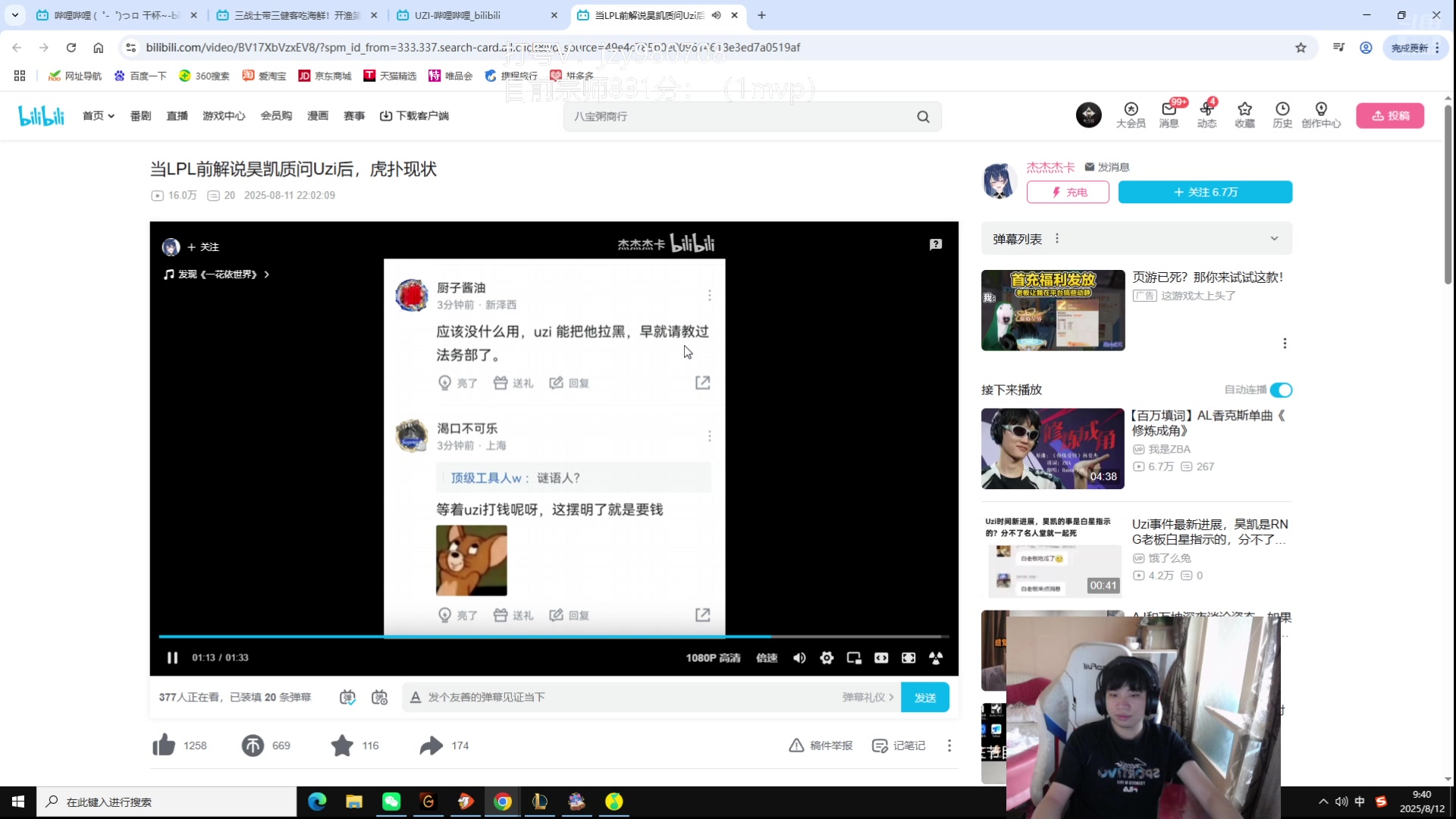Toggle danmaku display switch
The image size is (1456, 819).
point(347,697)
